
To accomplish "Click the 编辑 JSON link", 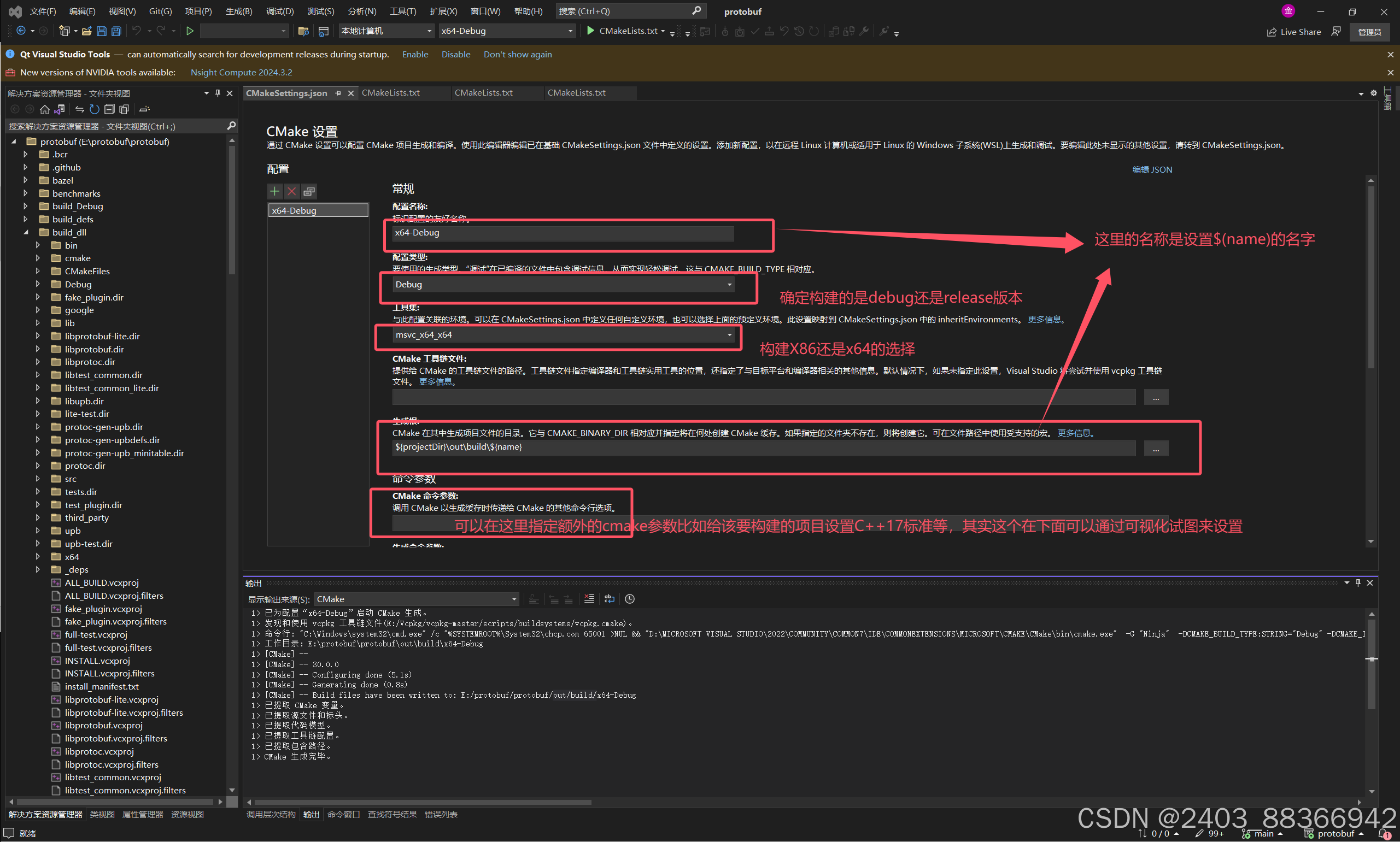I will (x=1152, y=169).
